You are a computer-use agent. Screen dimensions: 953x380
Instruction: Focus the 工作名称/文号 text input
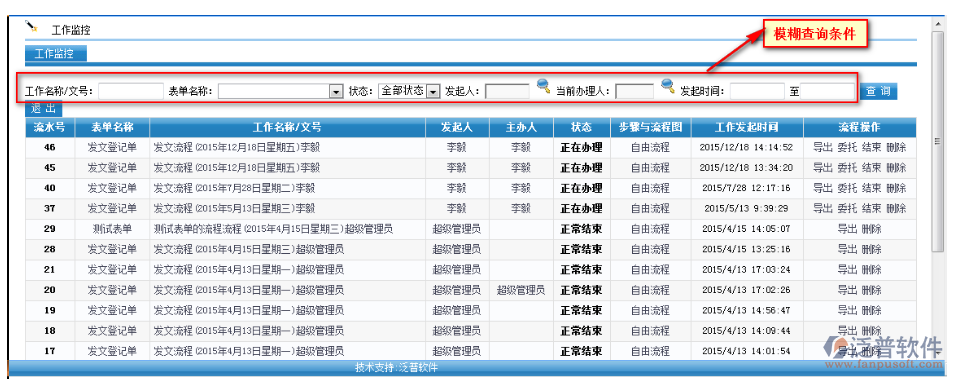tap(131, 91)
